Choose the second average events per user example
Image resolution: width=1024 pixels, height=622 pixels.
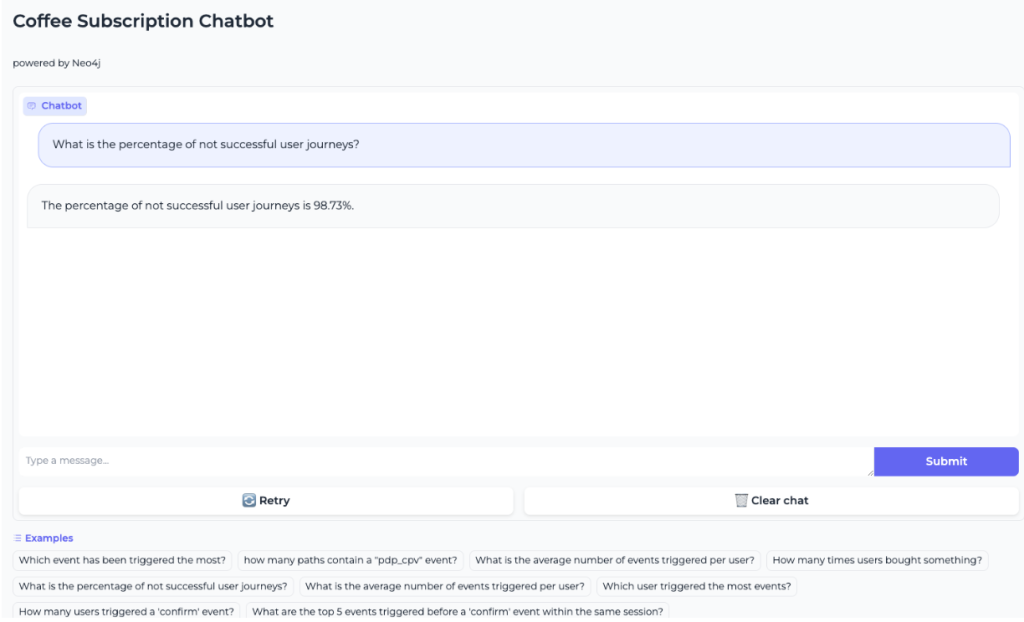pos(445,586)
